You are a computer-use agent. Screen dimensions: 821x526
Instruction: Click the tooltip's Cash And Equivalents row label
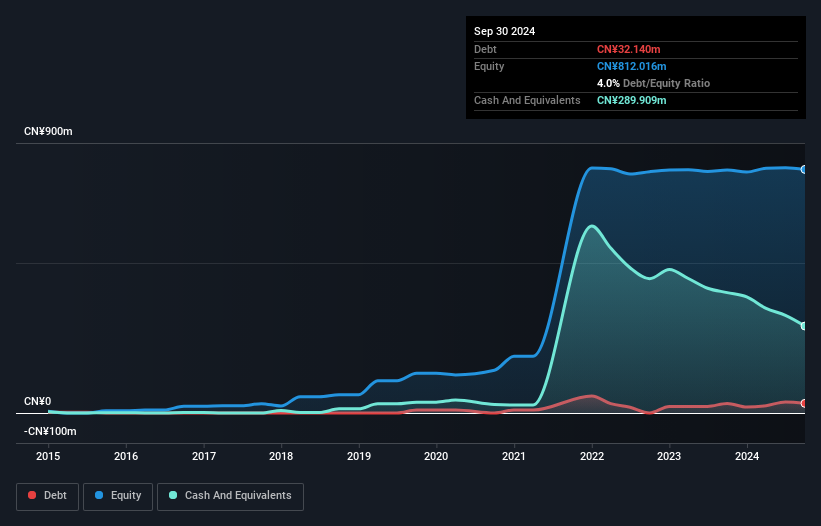coord(527,100)
